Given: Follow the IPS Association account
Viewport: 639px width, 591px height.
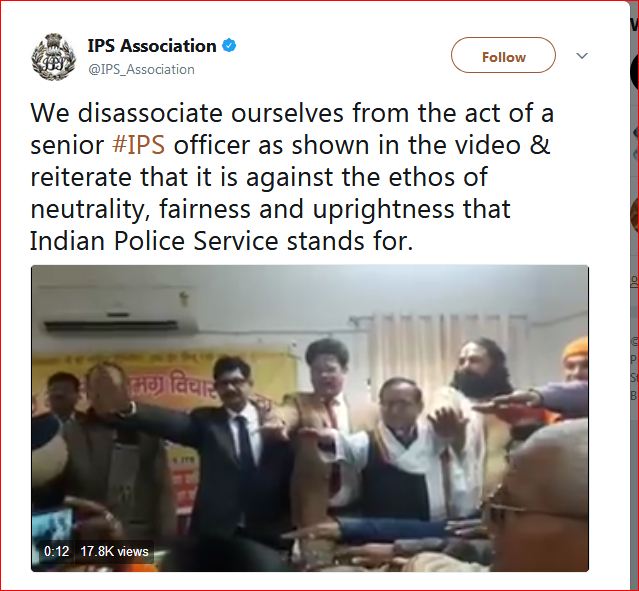Looking at the screenshot, I should coord(503,55).
